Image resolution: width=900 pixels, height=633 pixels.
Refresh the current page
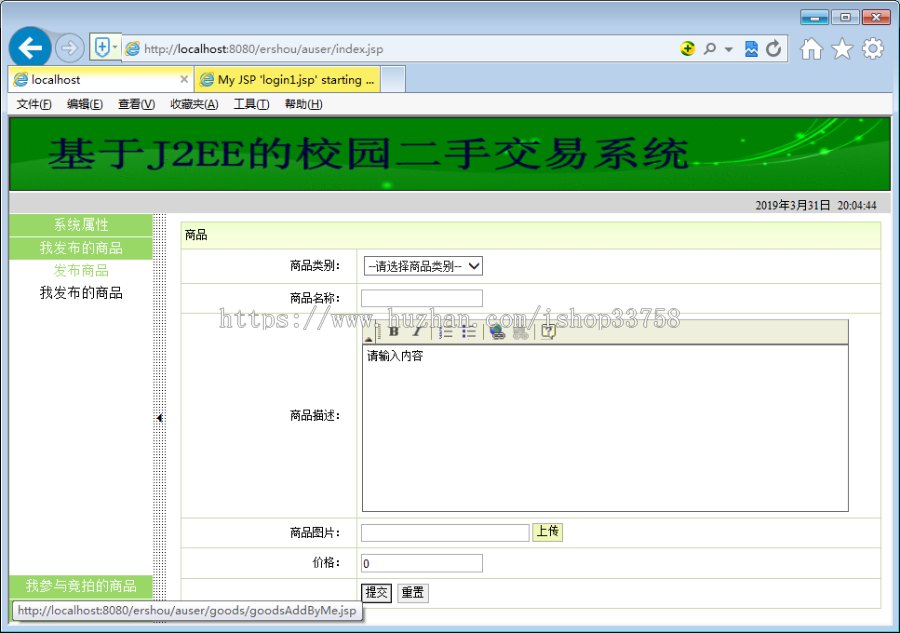(x=773, y=48)
